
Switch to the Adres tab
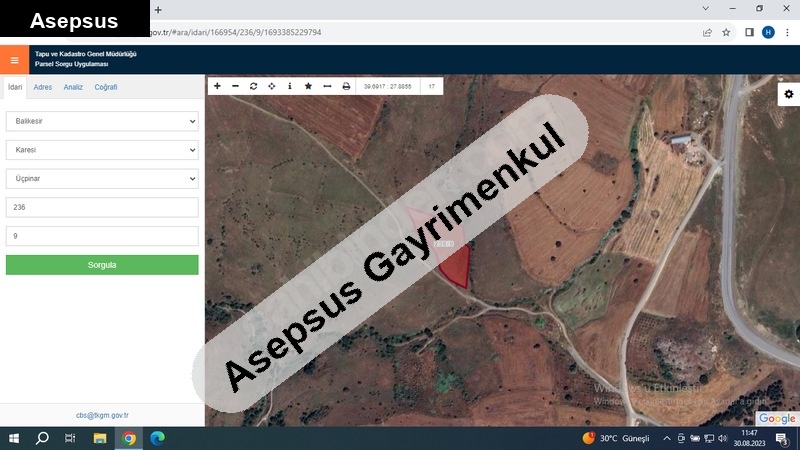click(x=43, y=87)
